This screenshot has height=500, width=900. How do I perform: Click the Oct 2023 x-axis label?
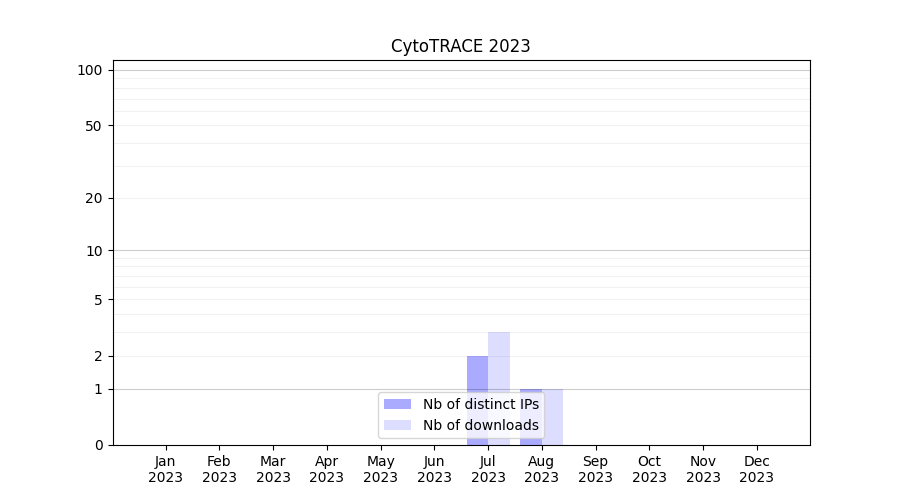(649, 469)
